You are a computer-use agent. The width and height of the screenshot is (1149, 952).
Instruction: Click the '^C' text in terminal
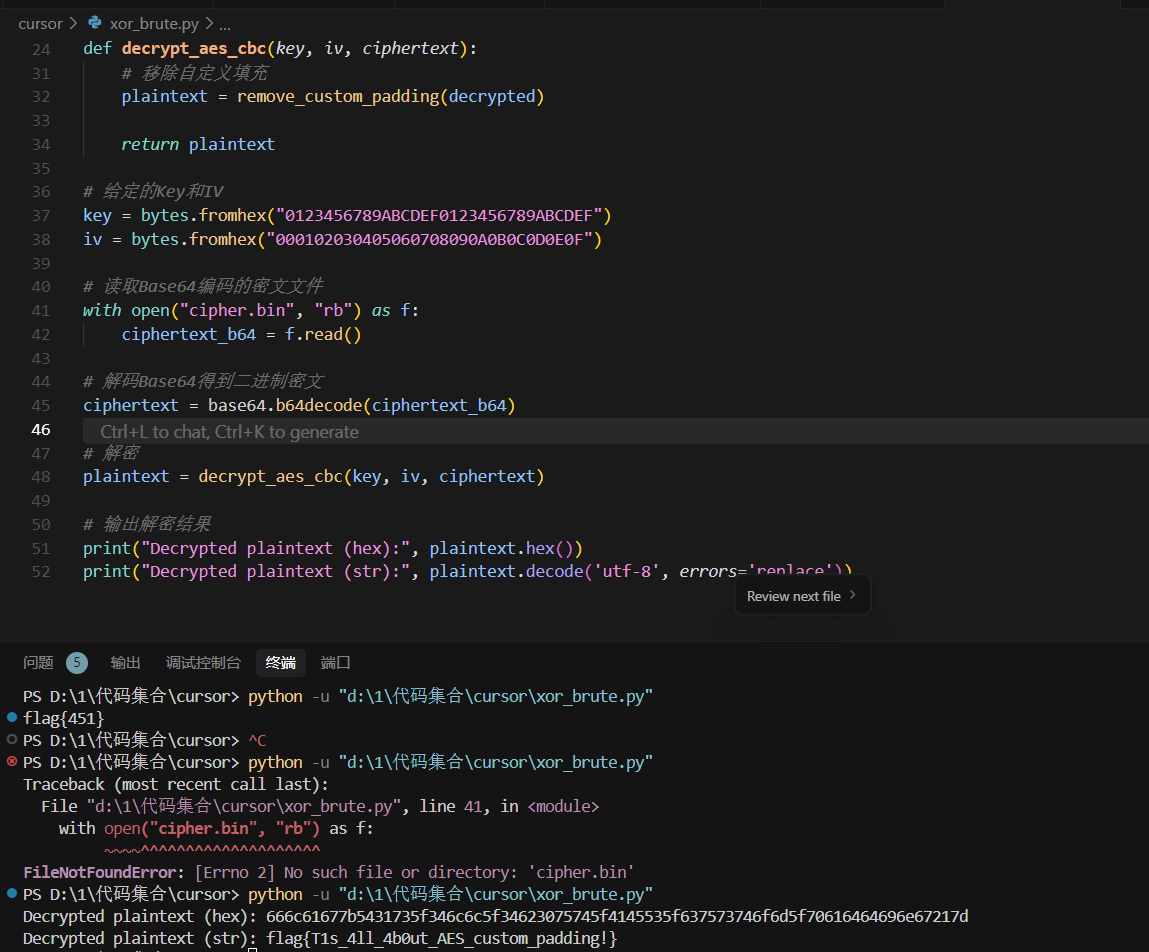pyautogui.click(x=257, y=740)
